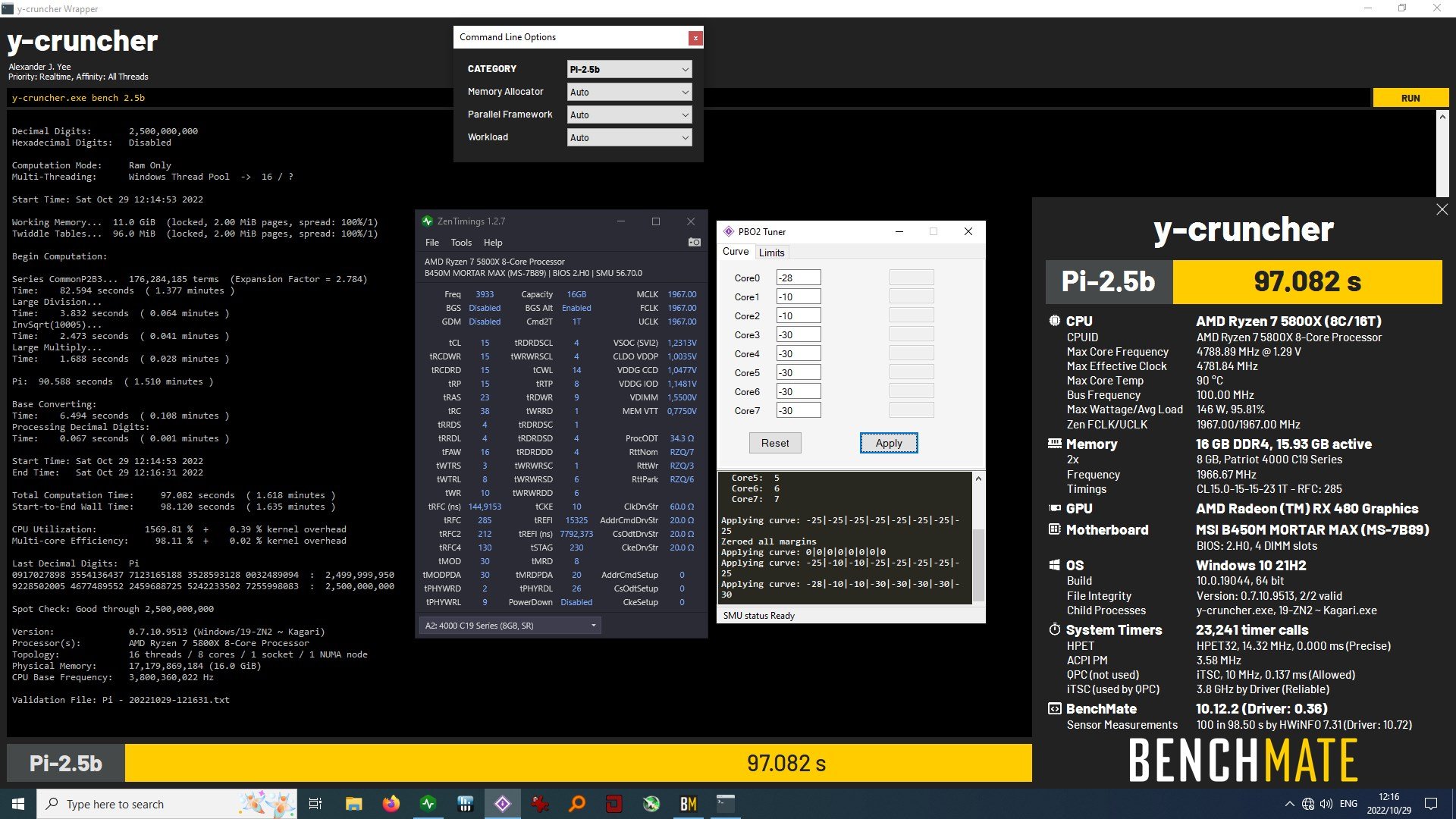Click the Core6 curve value field

(799, 391)
